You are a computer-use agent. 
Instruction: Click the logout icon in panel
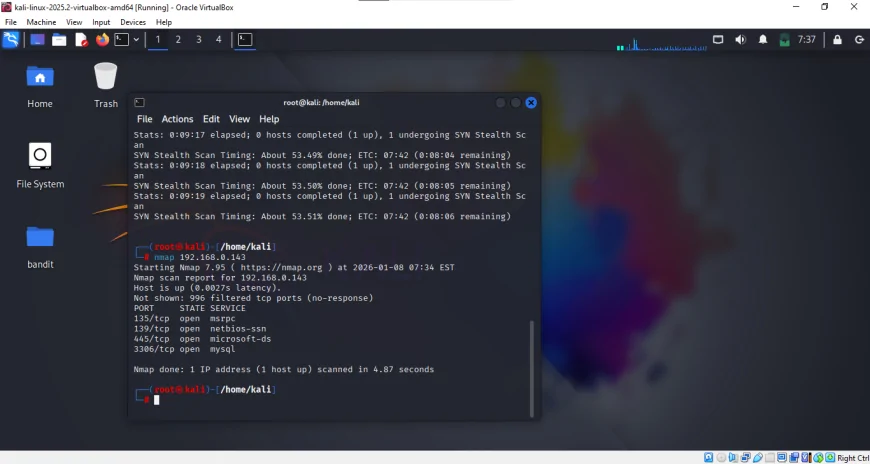859,40
